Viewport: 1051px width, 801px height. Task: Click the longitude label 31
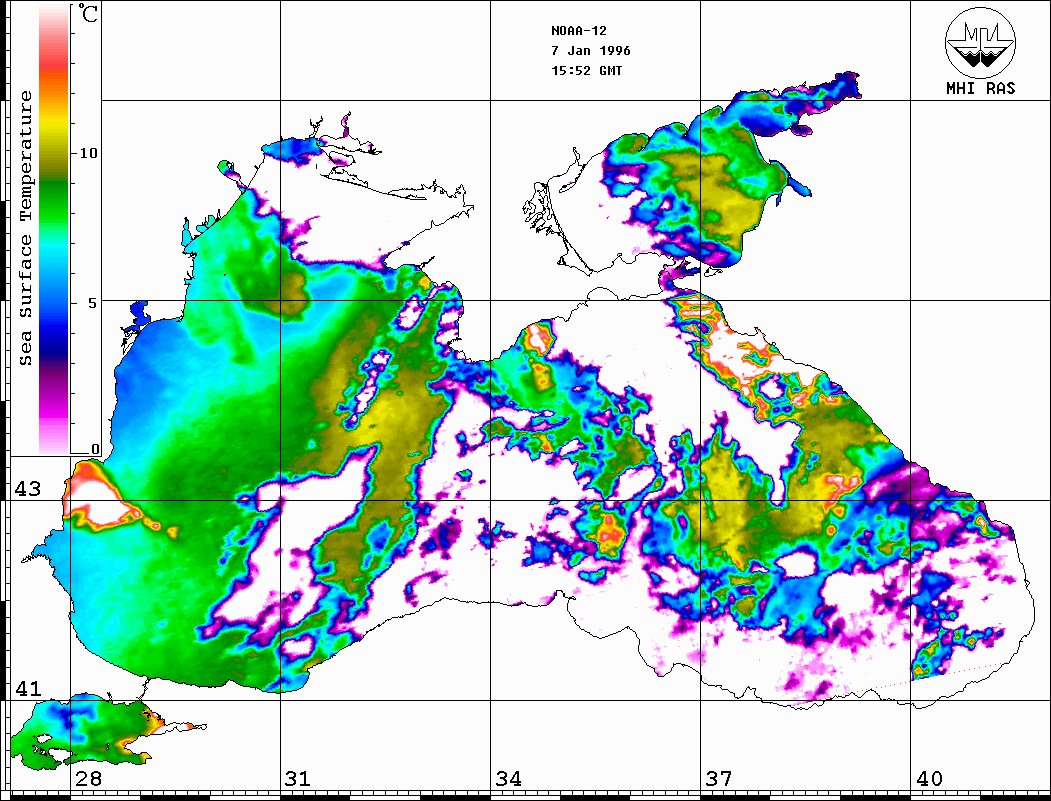298,778
